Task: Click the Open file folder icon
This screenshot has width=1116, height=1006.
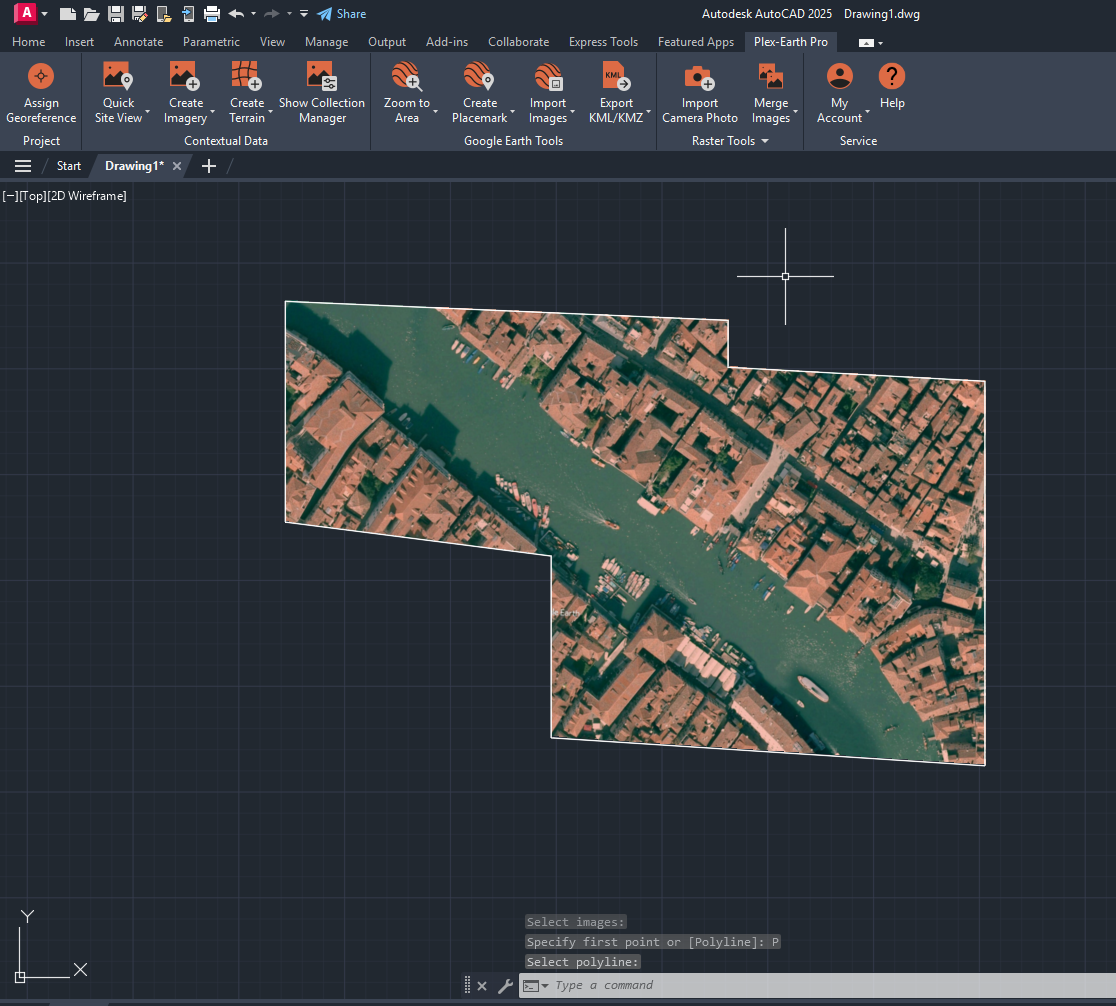Action: (91, 14)
